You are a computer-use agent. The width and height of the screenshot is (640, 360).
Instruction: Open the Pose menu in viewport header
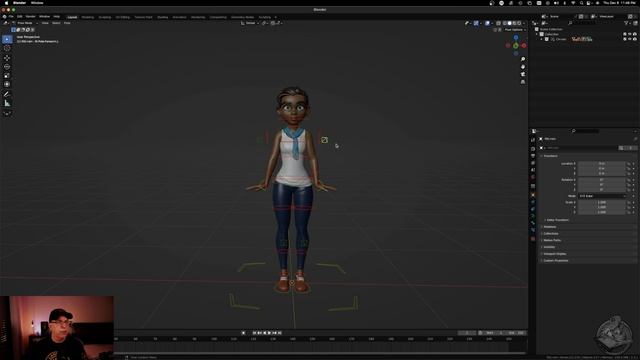[67, 23]
